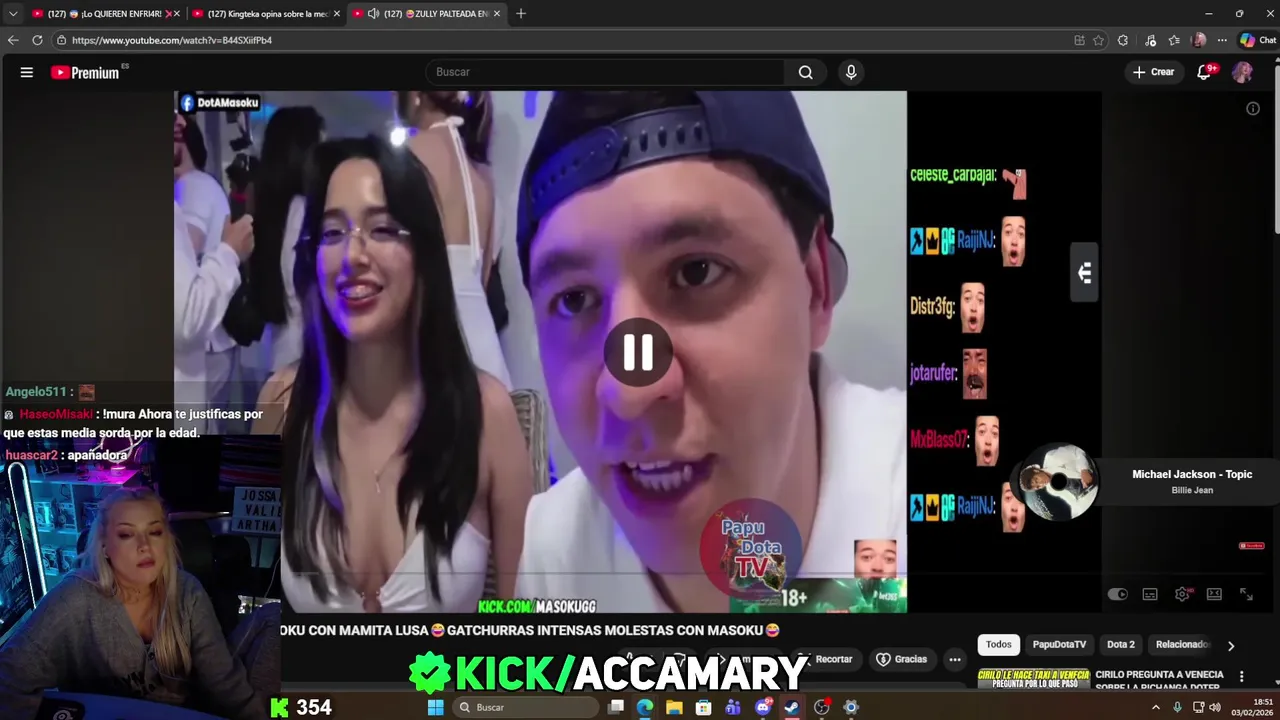Switch to theater mode view
This screenshot has height=720, width=1280.
coord(1214,594)
